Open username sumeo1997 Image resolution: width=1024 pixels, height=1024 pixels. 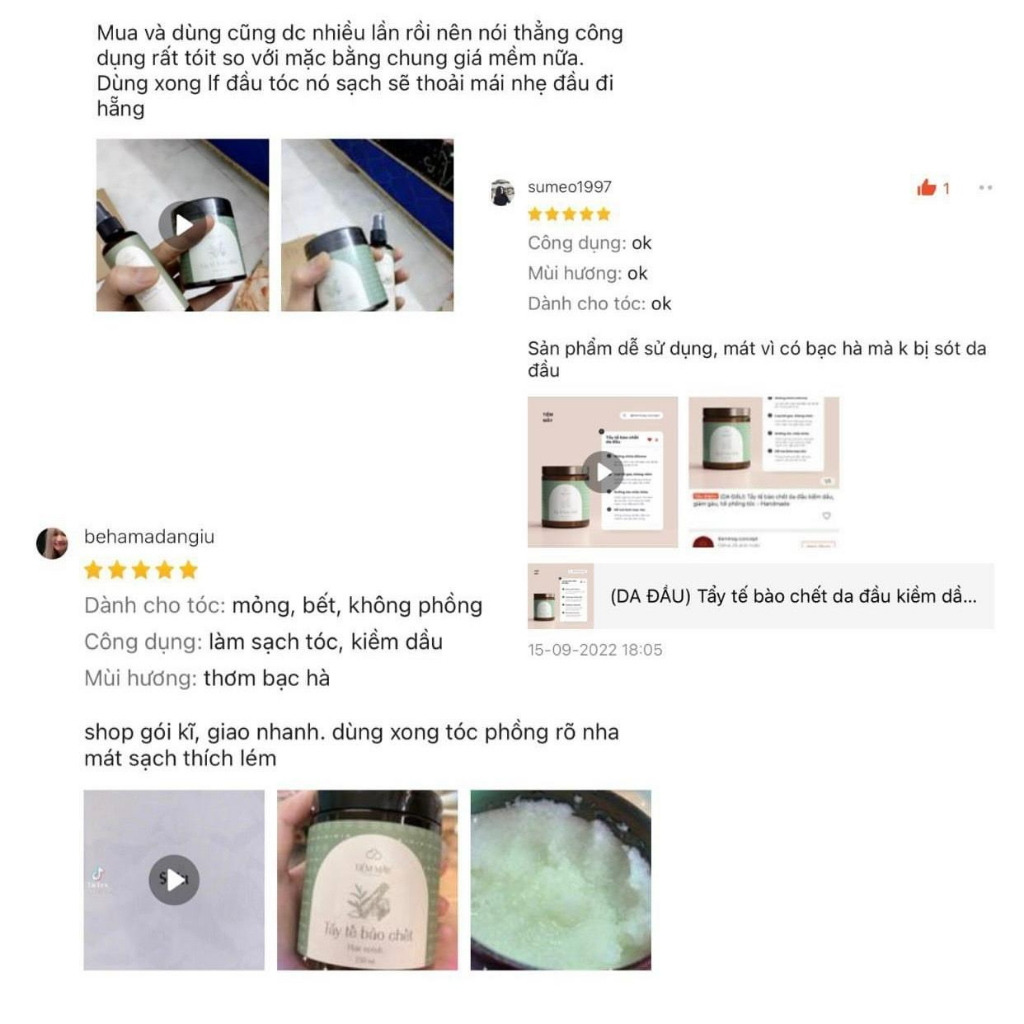pyautogui.click(x=569, y=187)
